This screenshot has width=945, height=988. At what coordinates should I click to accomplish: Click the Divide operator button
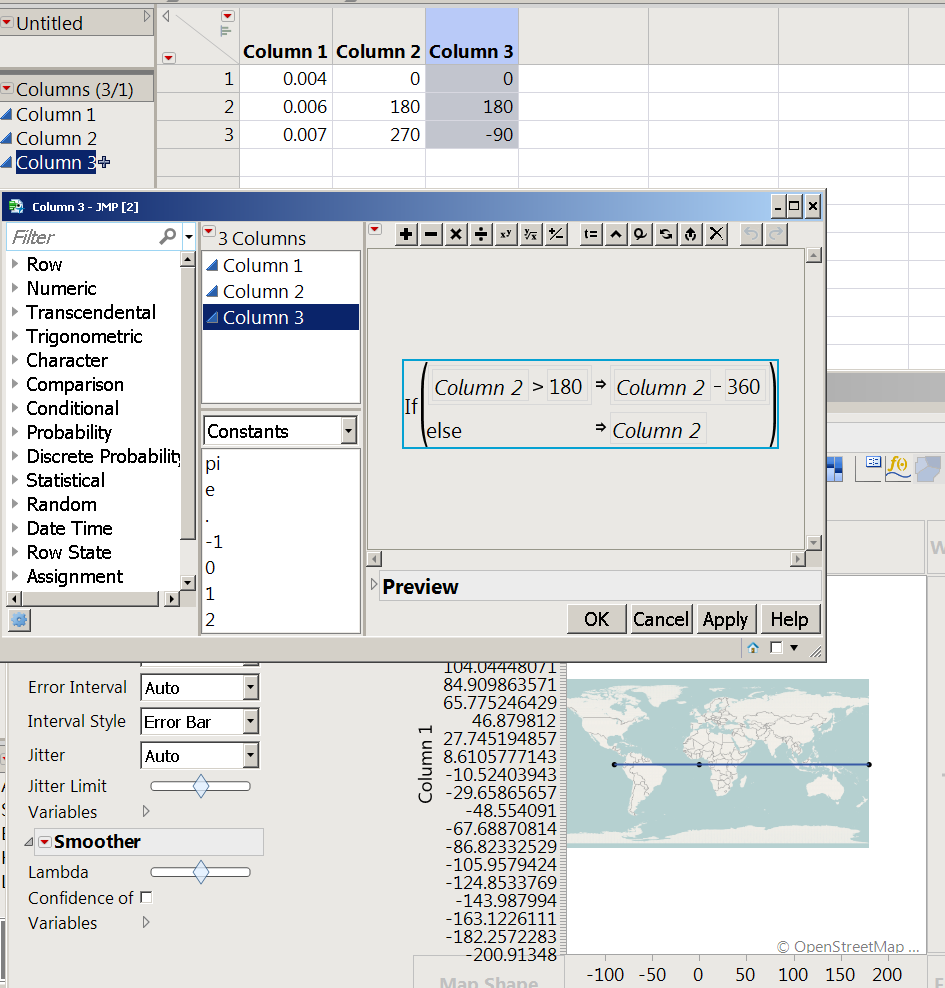[x=481, y=234]
